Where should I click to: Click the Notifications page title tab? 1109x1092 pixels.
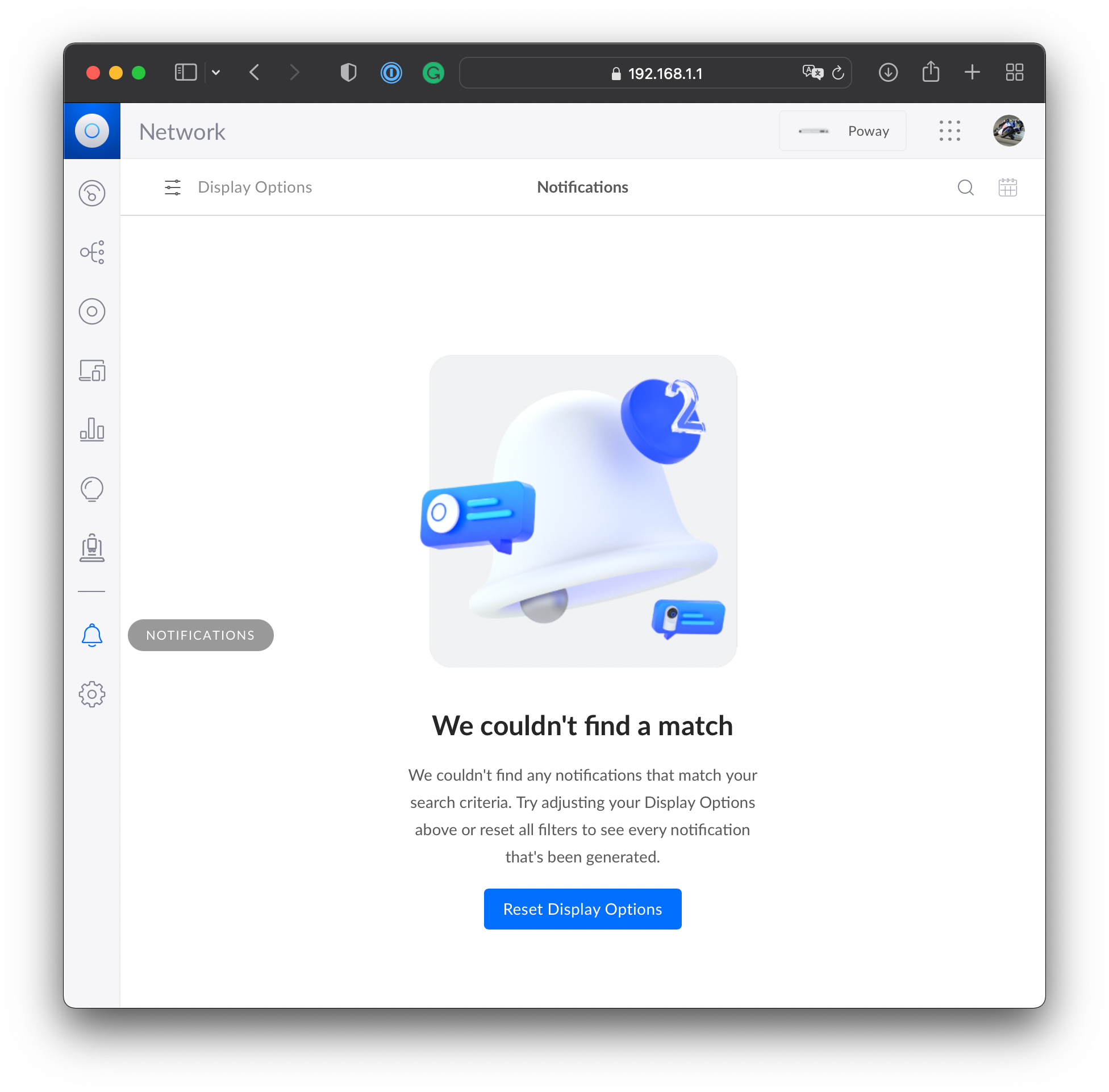[x=582, y=187]
